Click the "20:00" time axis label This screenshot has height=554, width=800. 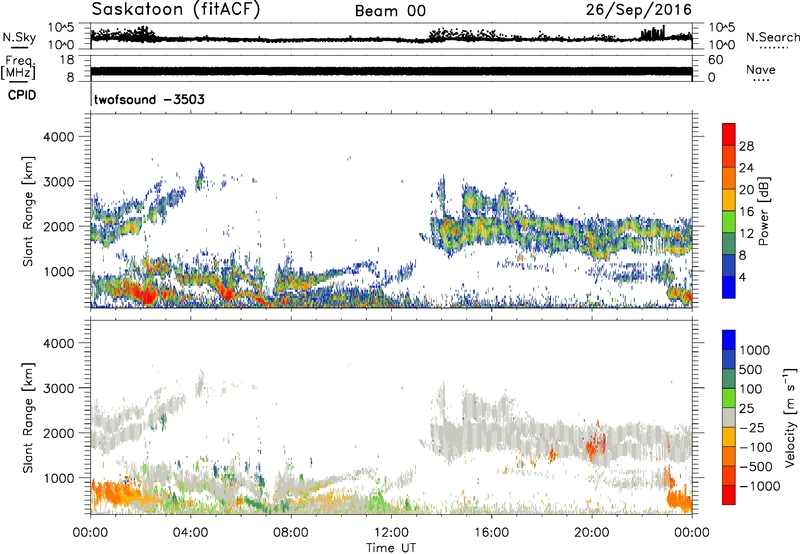pyautogui.click(x=592, y=533)
